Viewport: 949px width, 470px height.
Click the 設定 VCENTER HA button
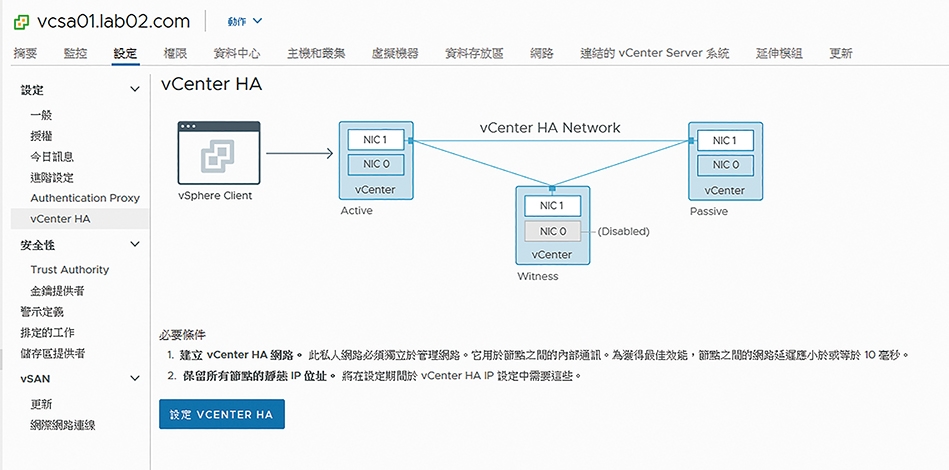coord(222,414)
